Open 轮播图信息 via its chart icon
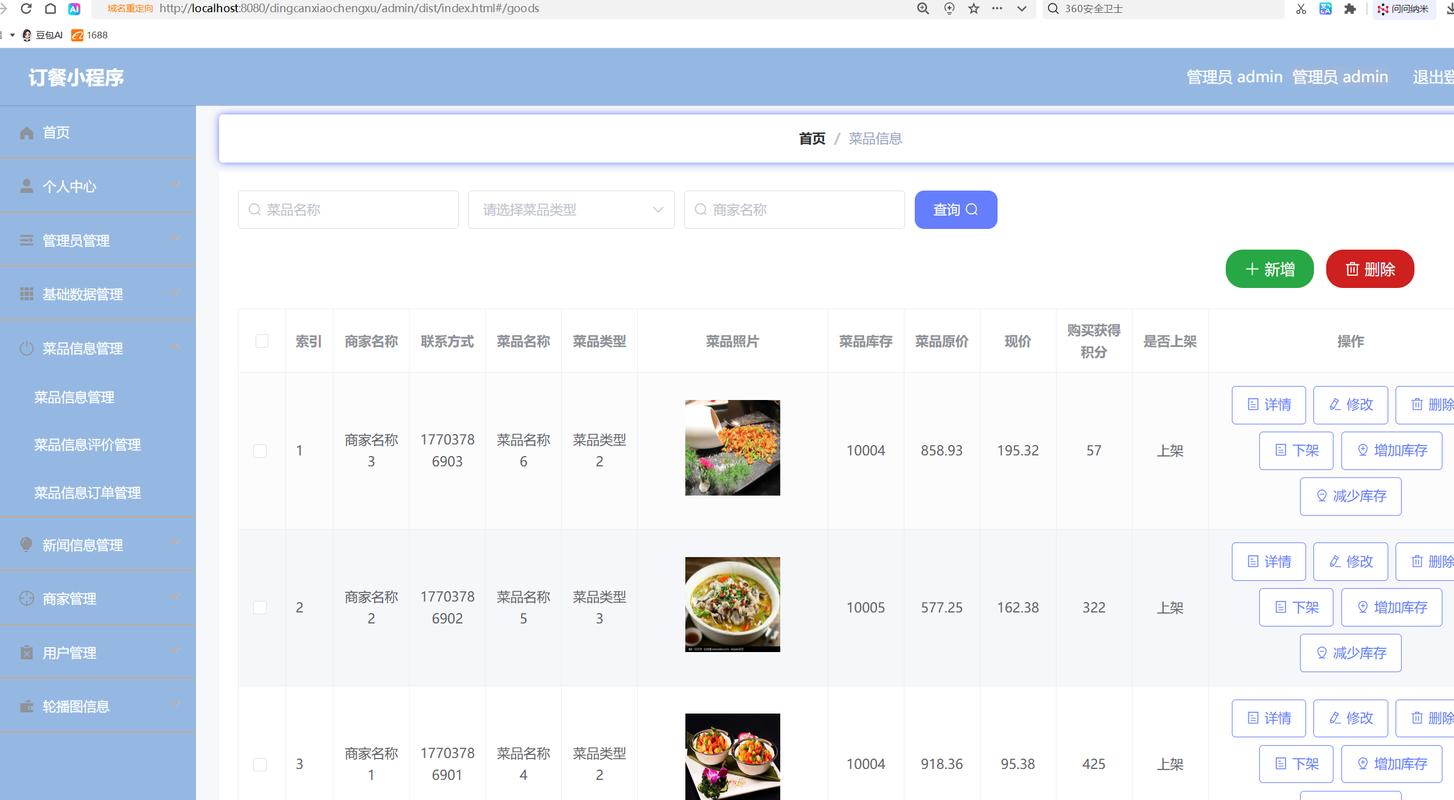Viewport: 1454px width, 800px height. click(x=25, y=706)
